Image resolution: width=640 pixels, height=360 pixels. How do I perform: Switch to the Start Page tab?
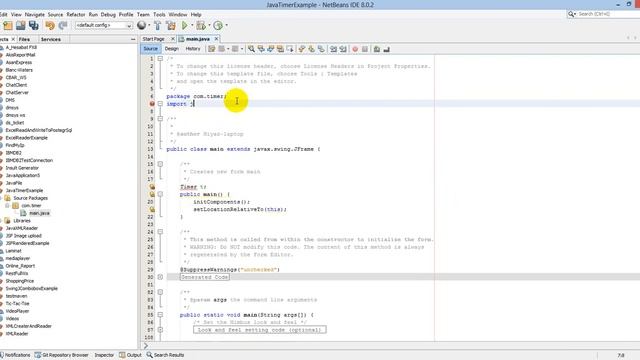coord(153,39)
